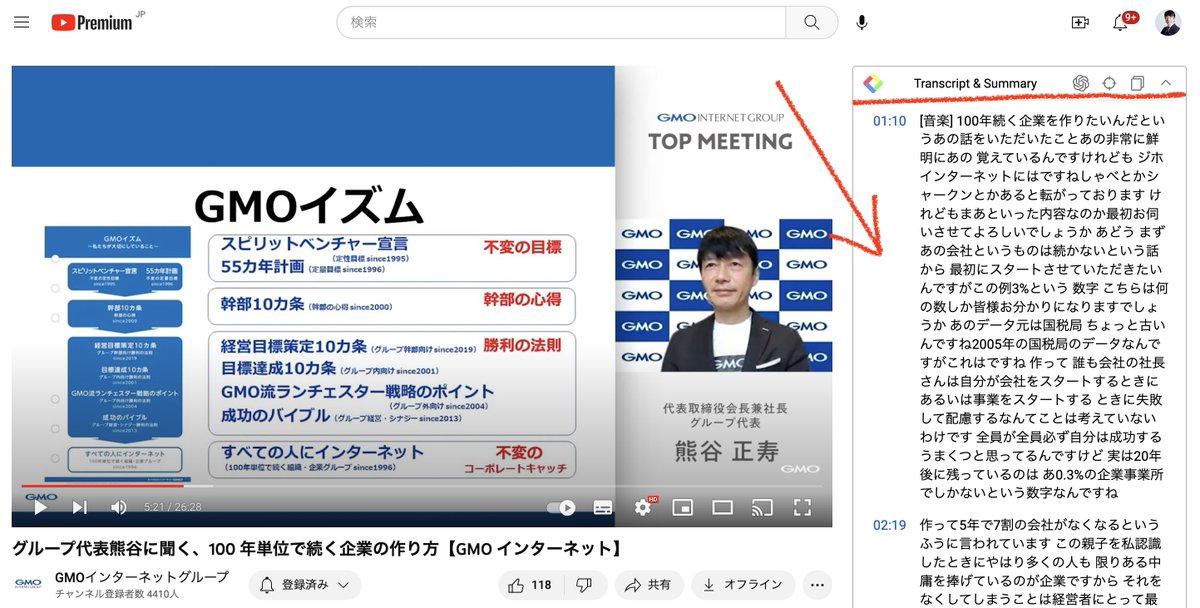Start voice search with the microphone

862,22
